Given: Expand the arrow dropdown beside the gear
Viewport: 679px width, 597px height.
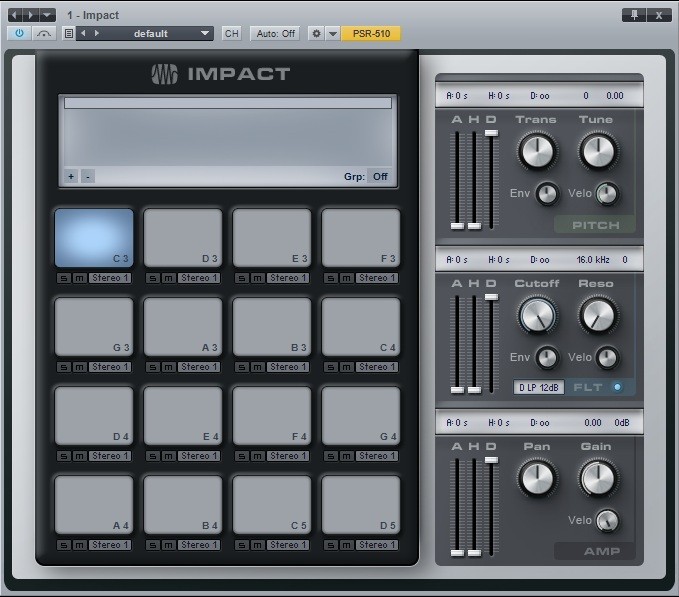Looking at the screenshot, I should [333, 33].
